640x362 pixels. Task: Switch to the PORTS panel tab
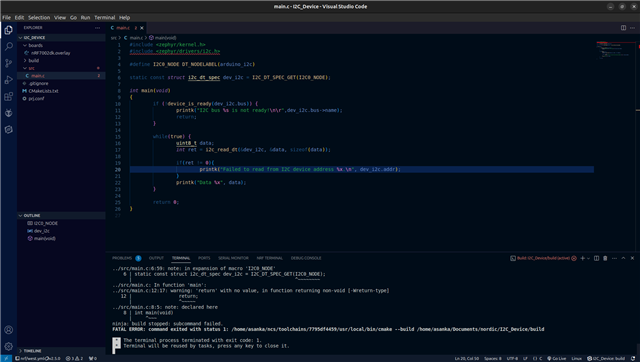coord(204,258)
